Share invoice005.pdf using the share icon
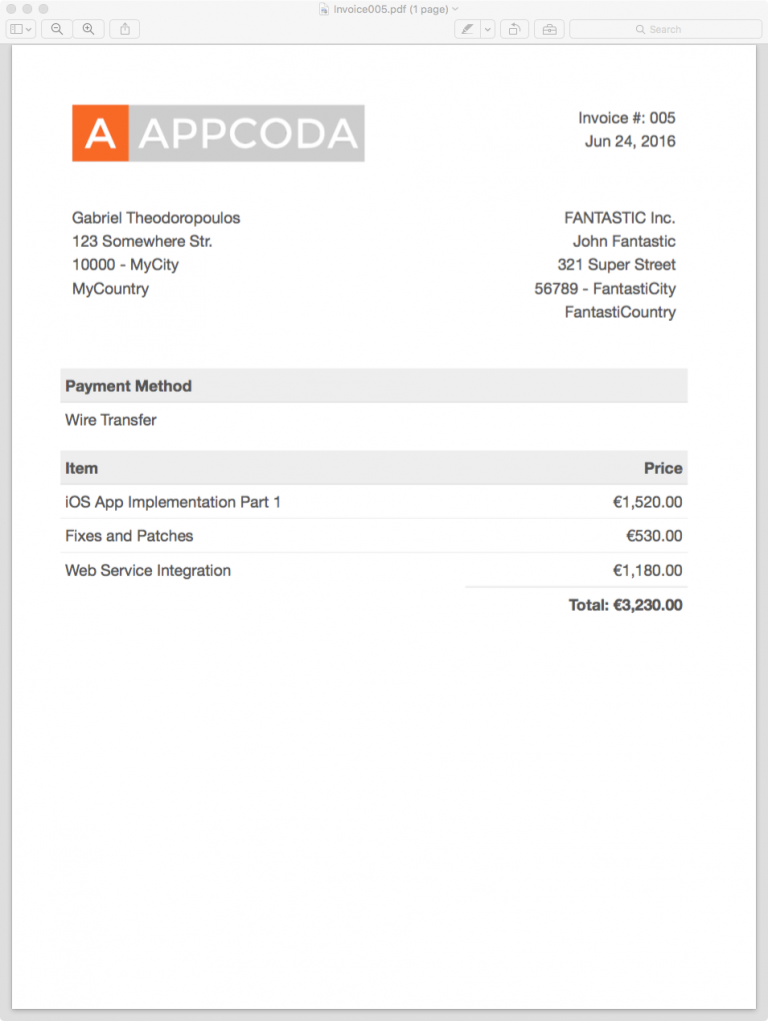768x1021 pixels. click(124, 28)
